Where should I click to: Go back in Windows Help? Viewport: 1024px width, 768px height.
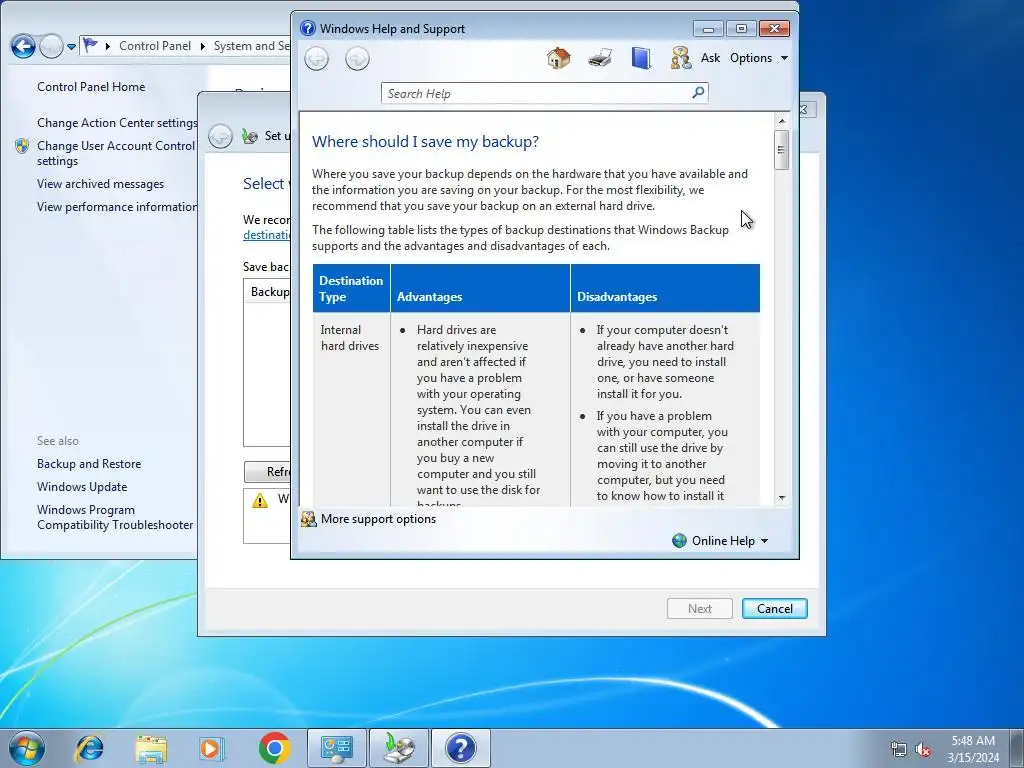tap(317, 59)
